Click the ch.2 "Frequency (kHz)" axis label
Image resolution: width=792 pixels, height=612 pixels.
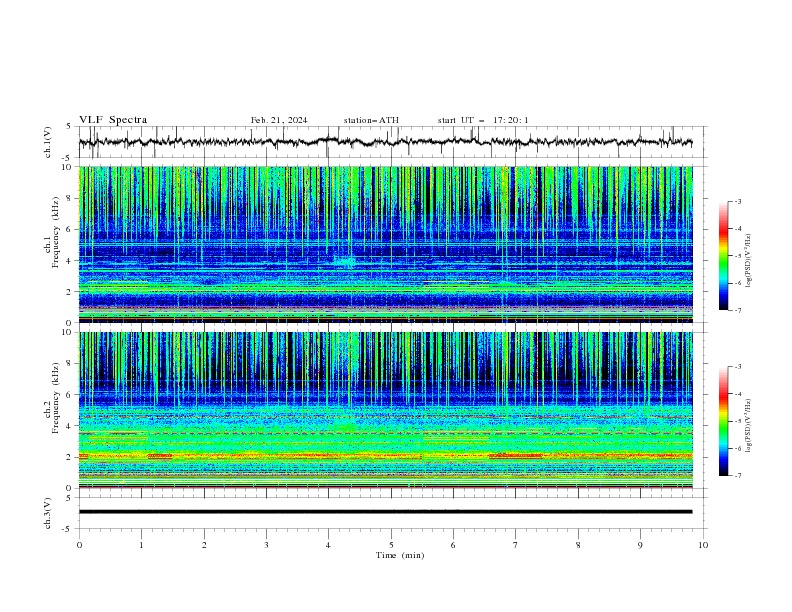[x=55, y=398]
